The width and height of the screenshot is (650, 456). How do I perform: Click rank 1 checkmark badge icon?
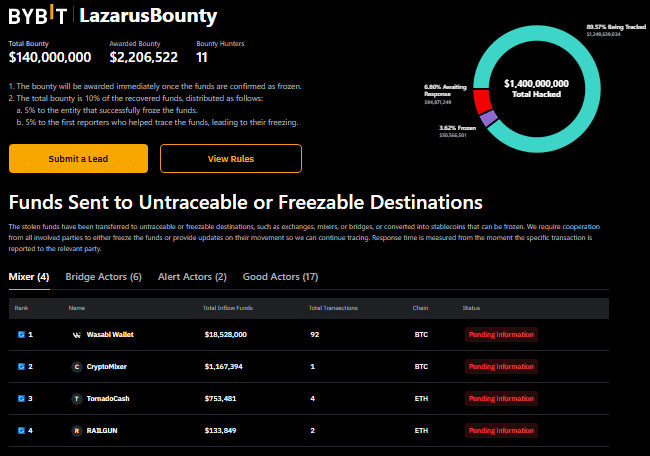[x=22, y=334]
